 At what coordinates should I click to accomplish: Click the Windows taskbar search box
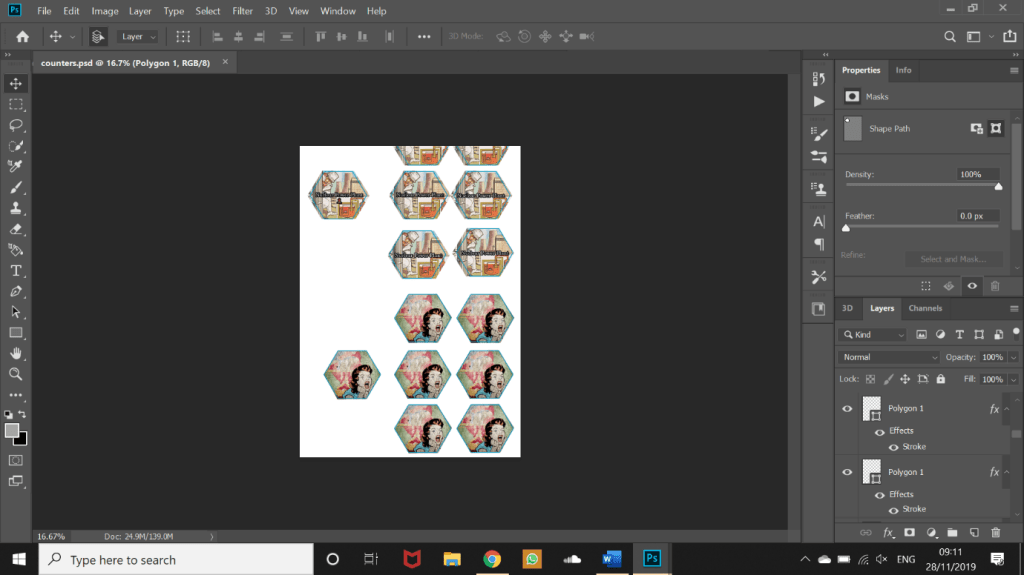pyautogui.click(x=175, y=560)
